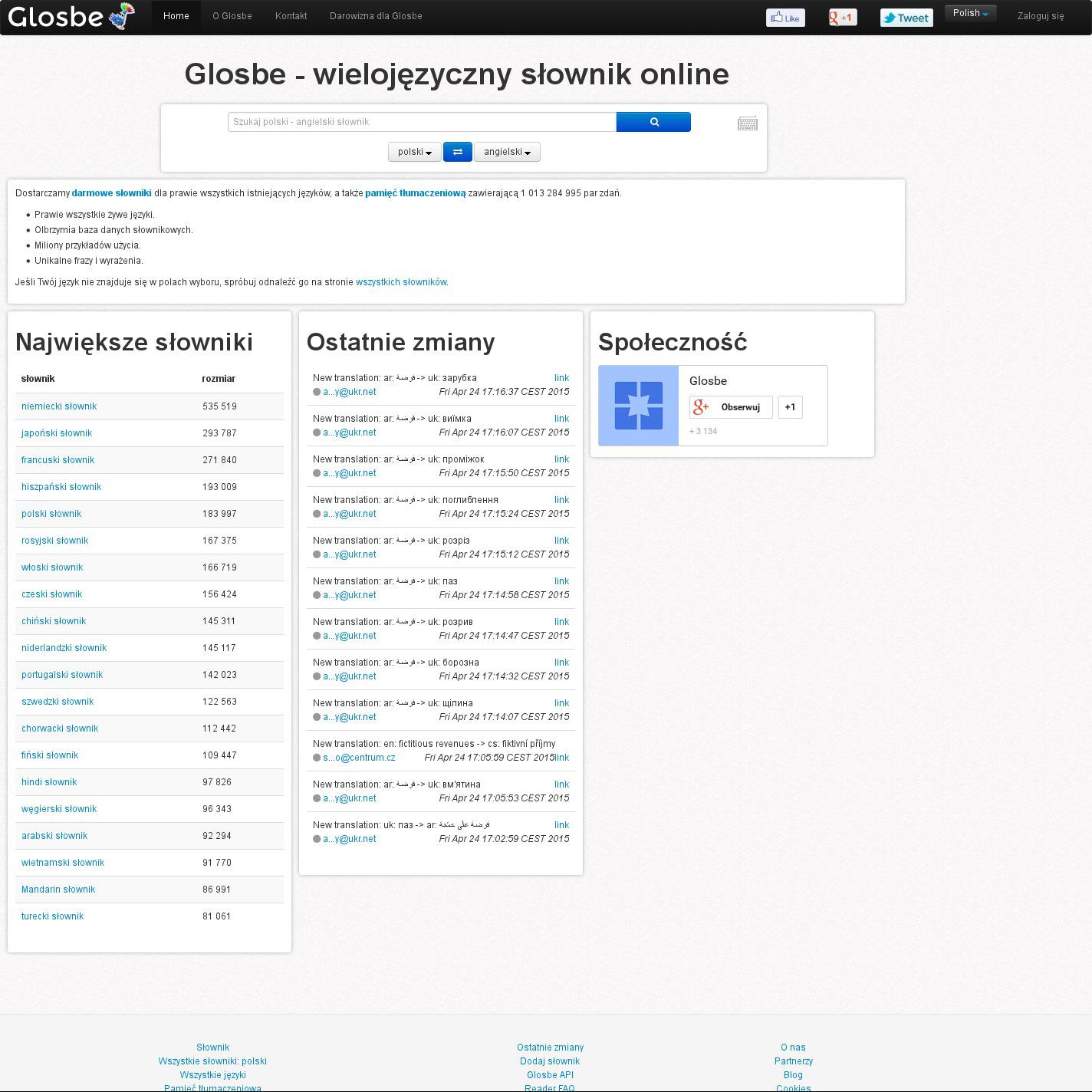Image resolution: width=1092 pixels, height=1092 pixels.
Task: Open the virtual keyboard icon
Action: pos(747,123)
